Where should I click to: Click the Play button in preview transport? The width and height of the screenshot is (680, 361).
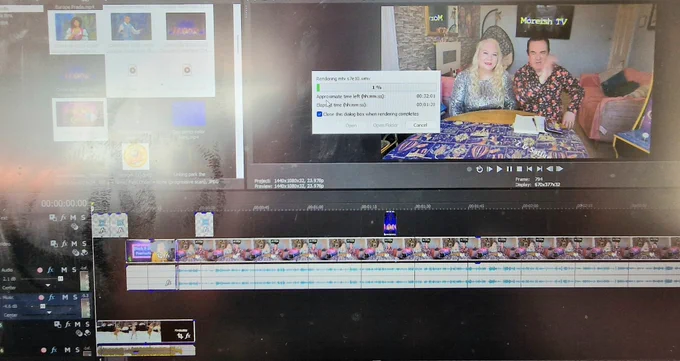(x=499, y=169)
